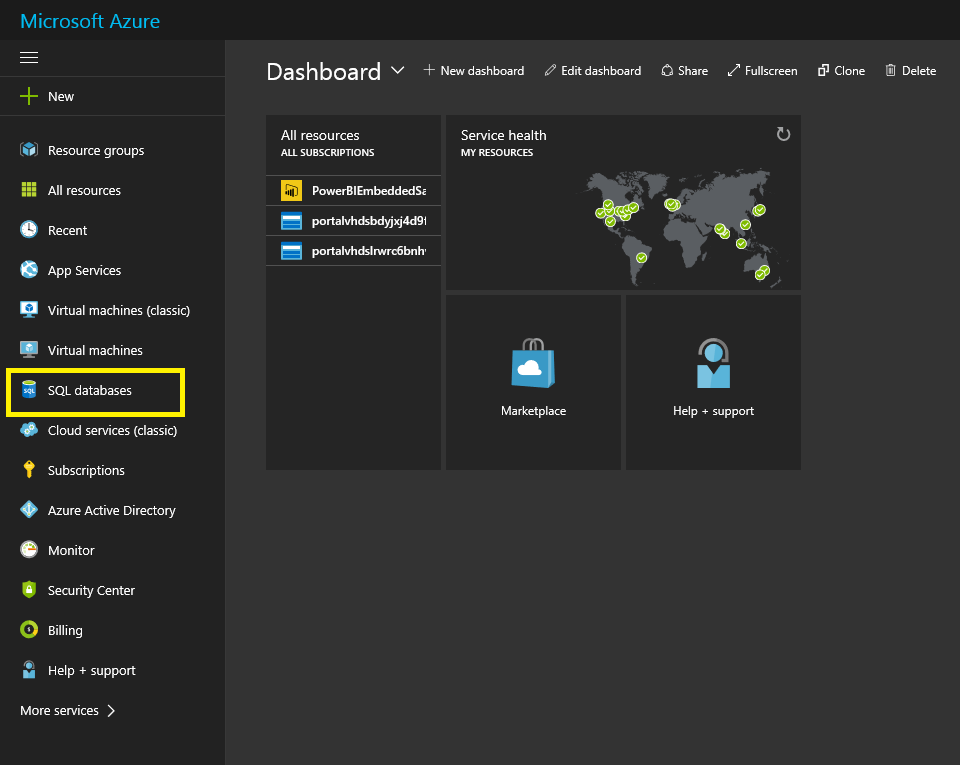Screen dimensions: 960x765
Task: Open Security Center shield icon
Action: coord(29,590)
